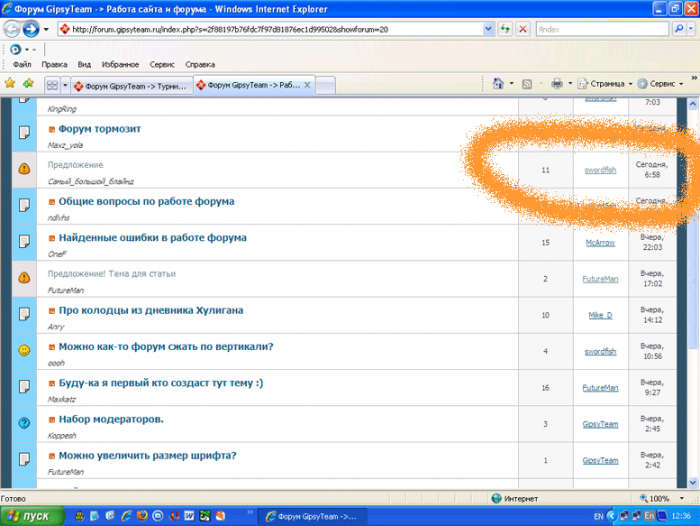Click the vertical scrollbar up arrow

(693, 104)
